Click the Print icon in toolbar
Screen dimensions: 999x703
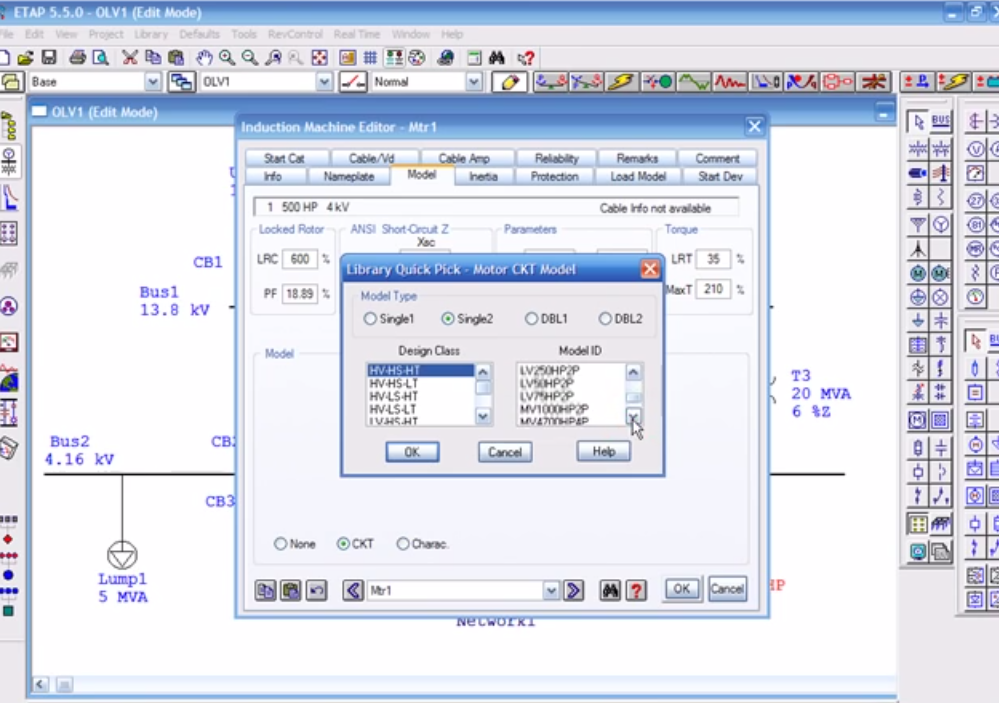pos(77,58)
